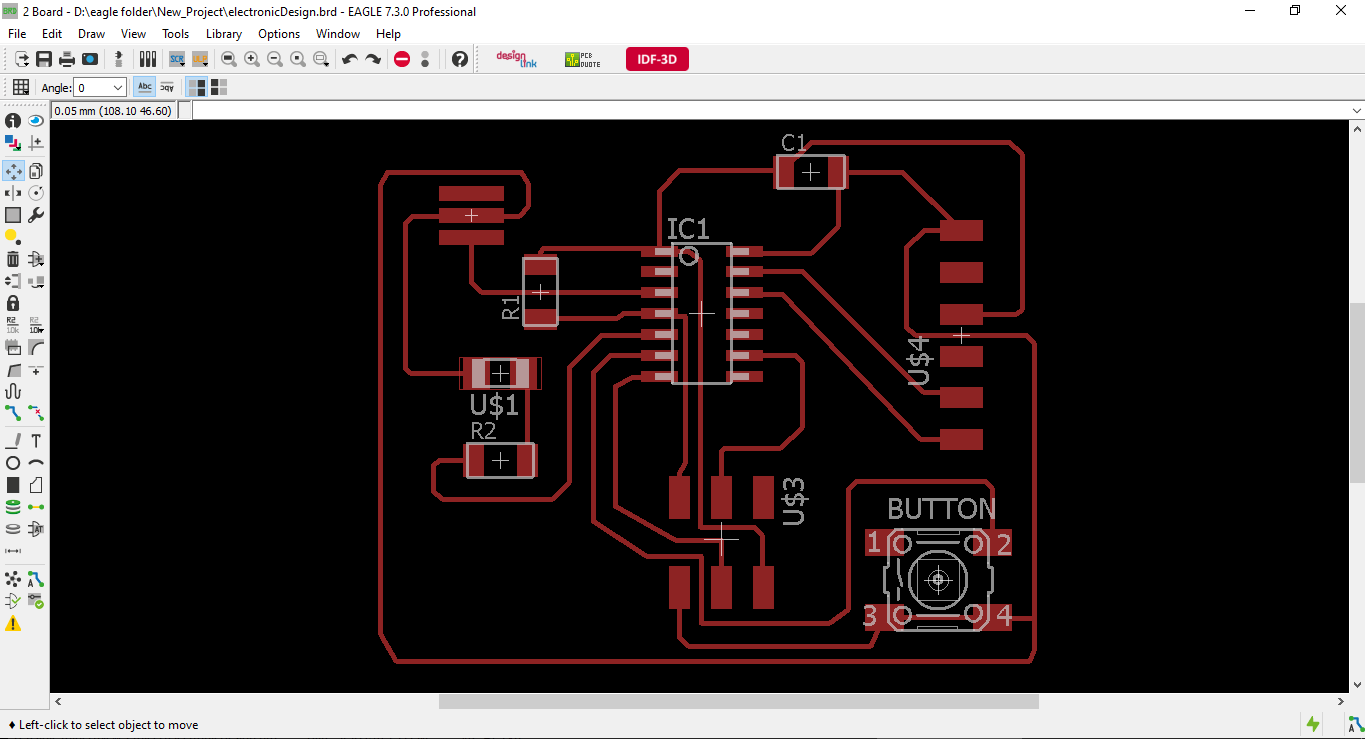Open the Replace tool dropdown
Screen dimensions: 1365x739
36,281
